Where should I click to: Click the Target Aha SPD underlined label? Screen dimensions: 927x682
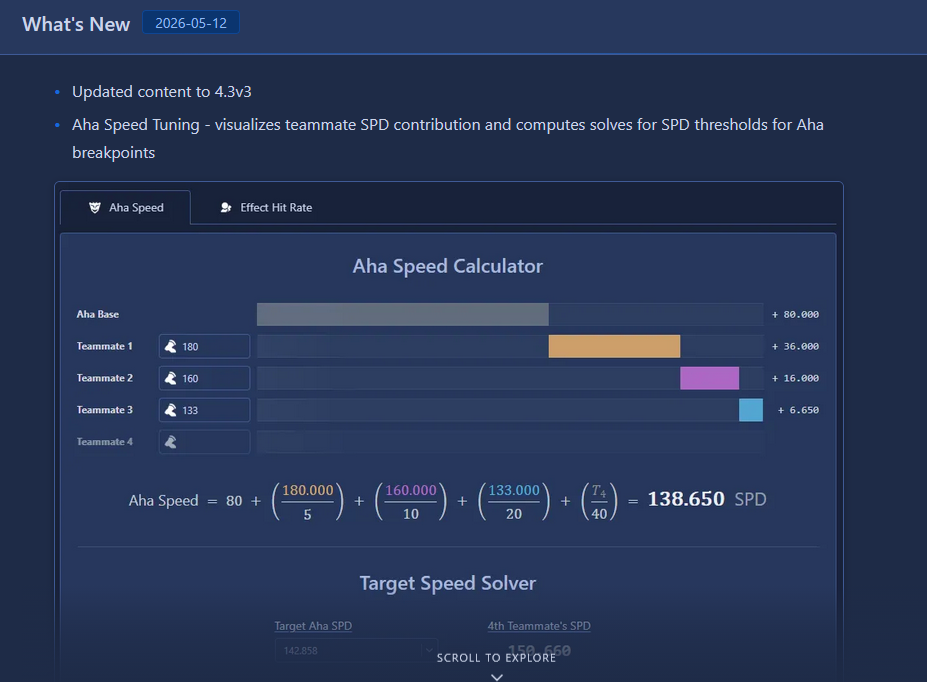coord(313,626)
